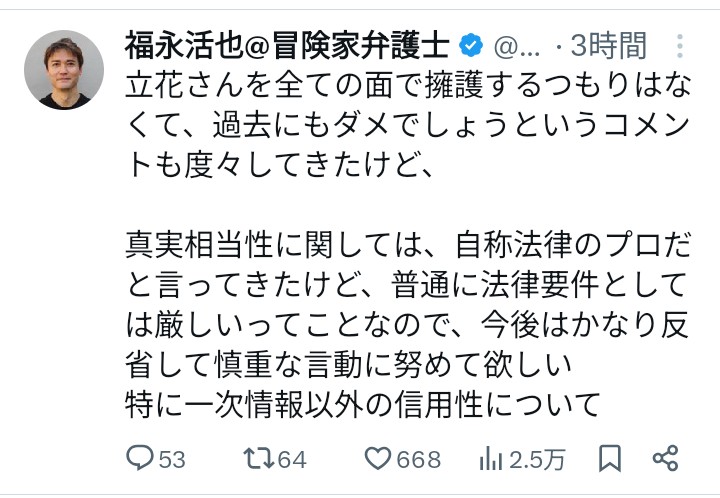Click the blue verified badge
720x498 pixels.
(472, 46)
